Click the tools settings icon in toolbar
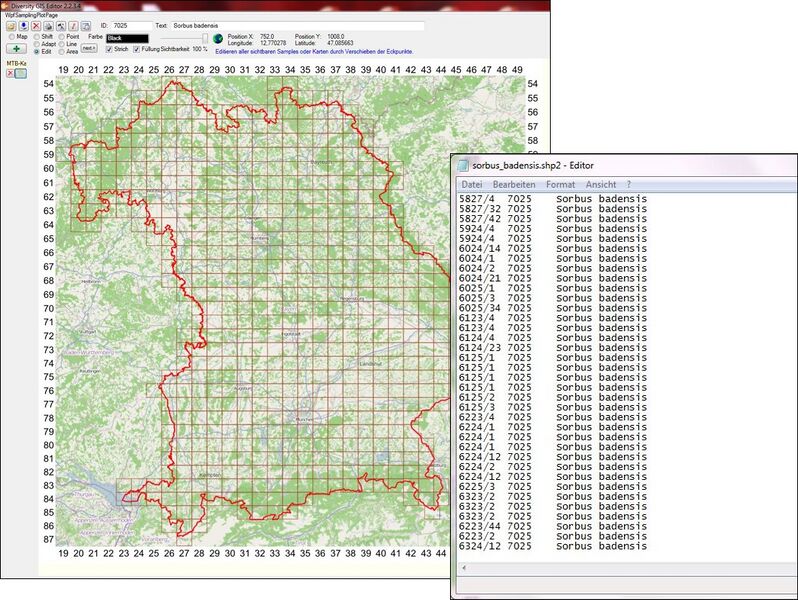 [x=61, y=26]
